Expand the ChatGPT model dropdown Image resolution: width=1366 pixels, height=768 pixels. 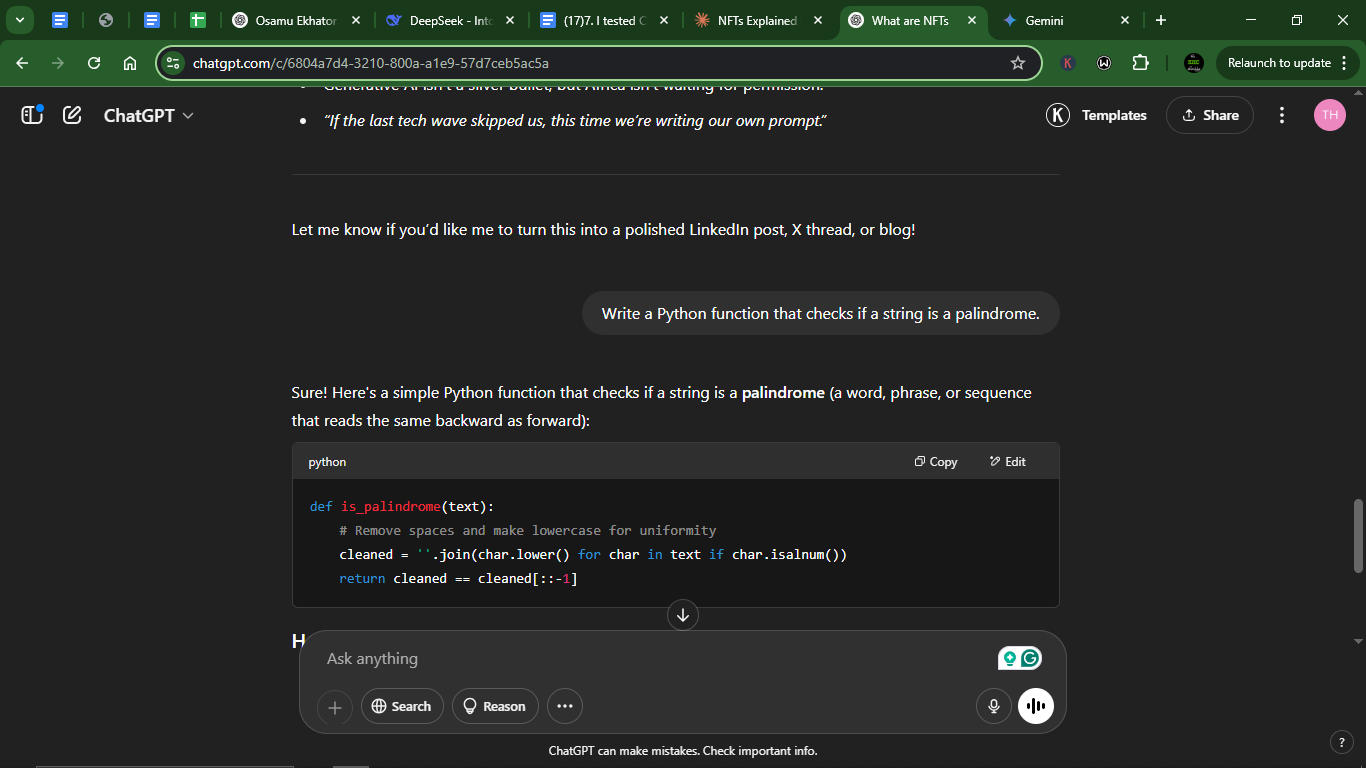[x=149, y=115]
